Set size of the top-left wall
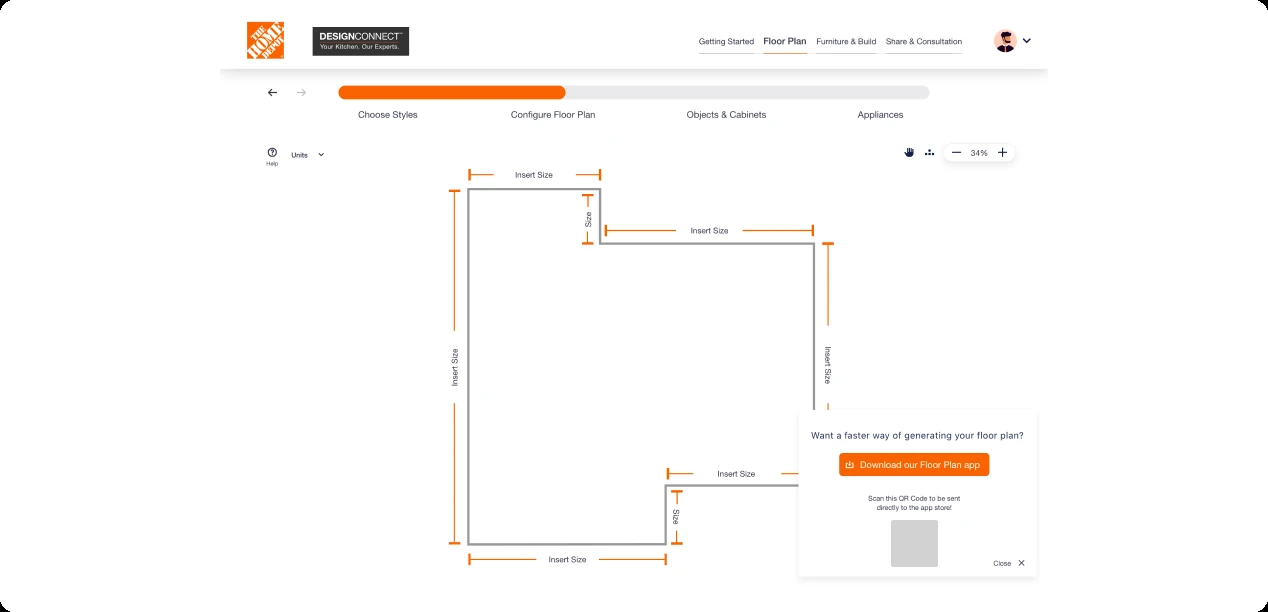The width and height of the screenshot is (1268, 612). pos(534,175)
